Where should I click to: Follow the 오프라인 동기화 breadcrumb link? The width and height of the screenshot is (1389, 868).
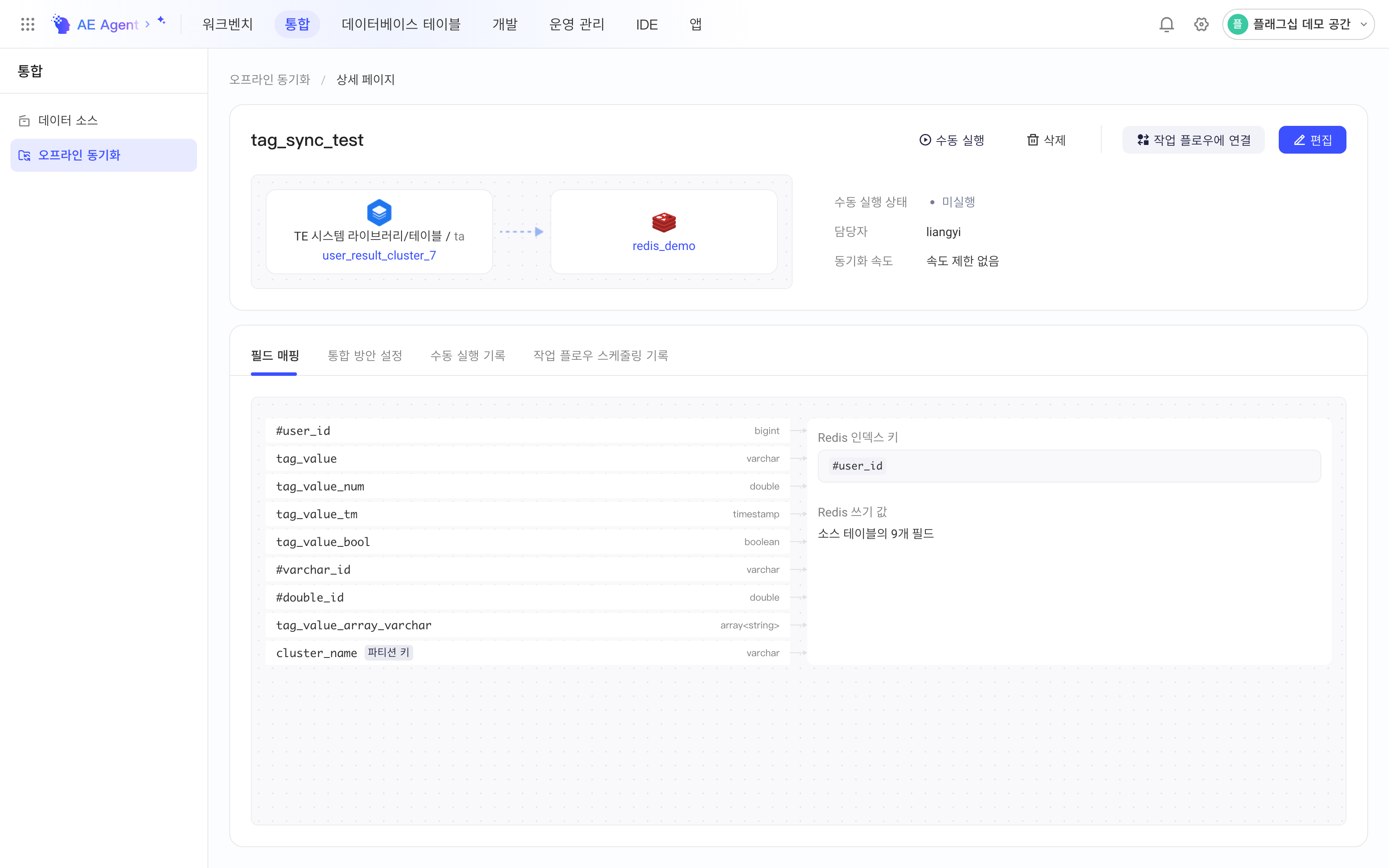pos(270,80)
